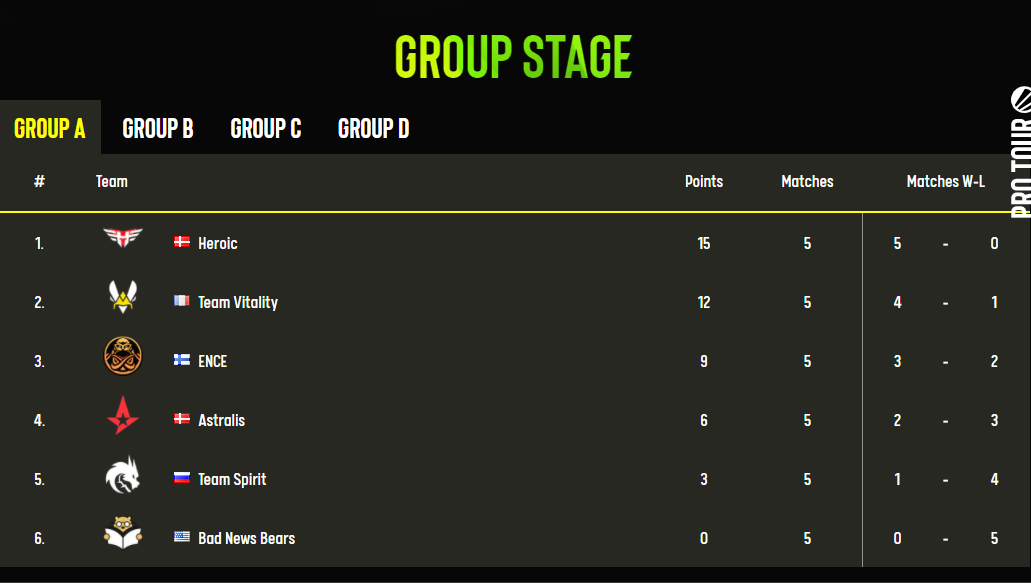The height and width of the screenshot is (583, 1031).
Task: Click the Bad News Bears logo
Action: [x=123, y=532]
